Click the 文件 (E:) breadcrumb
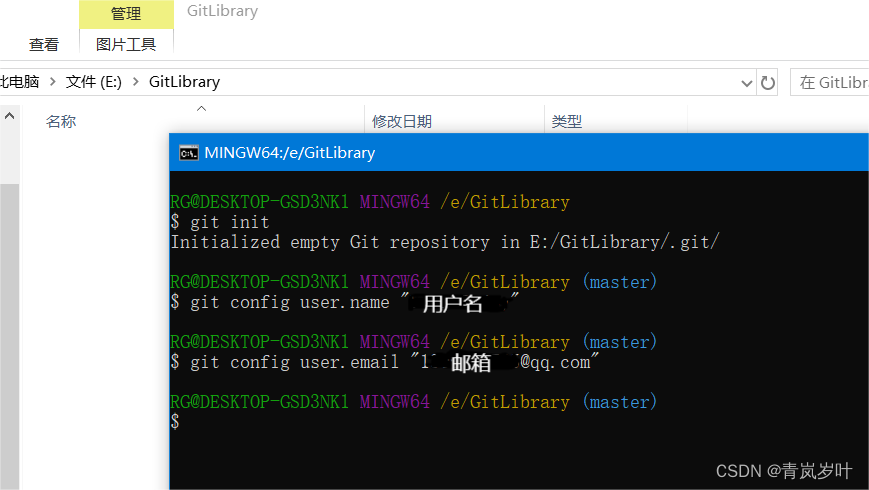The image size is (869, 490). tap(94, 82)
